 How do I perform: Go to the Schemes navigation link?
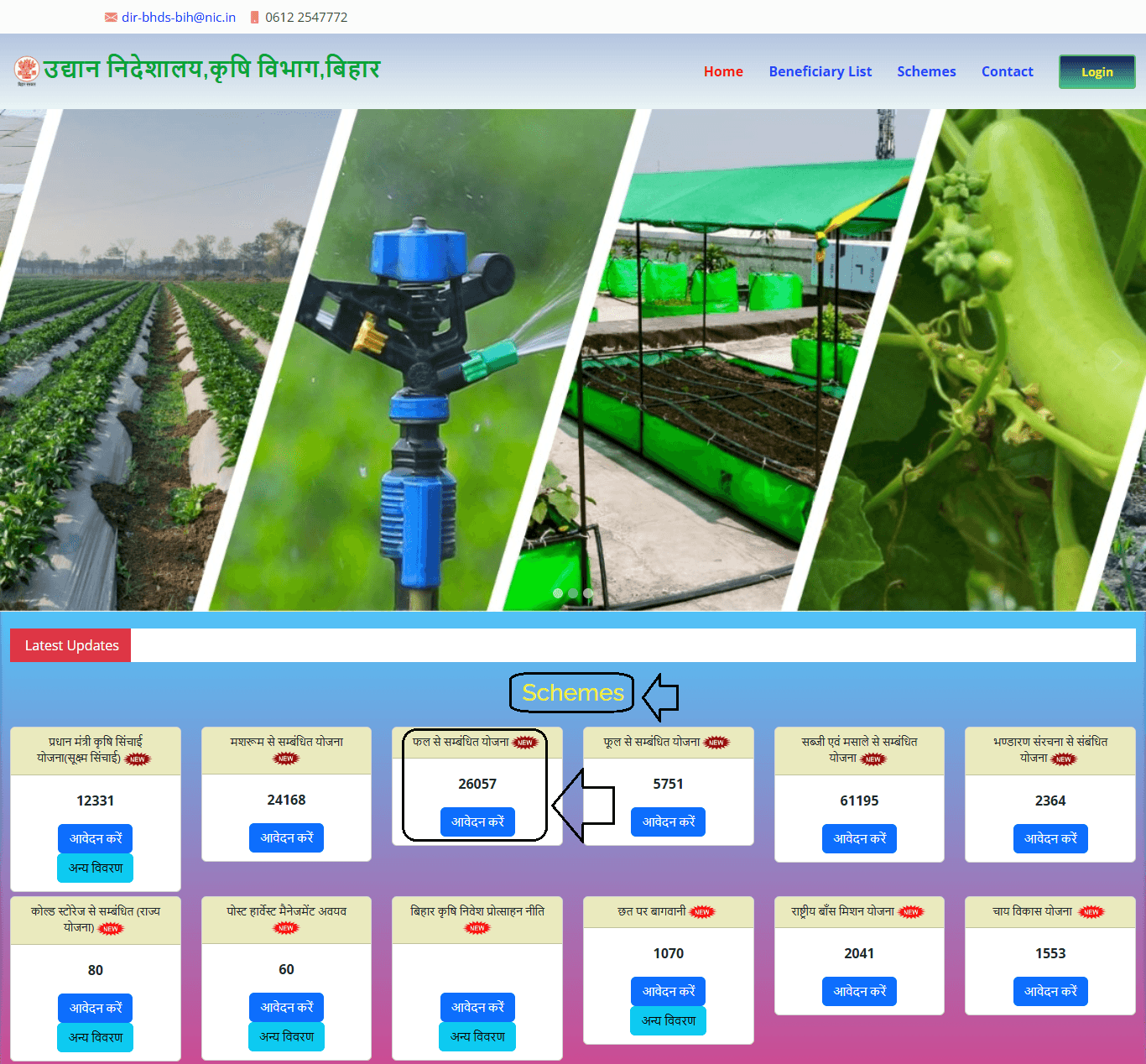pos(926,72)
